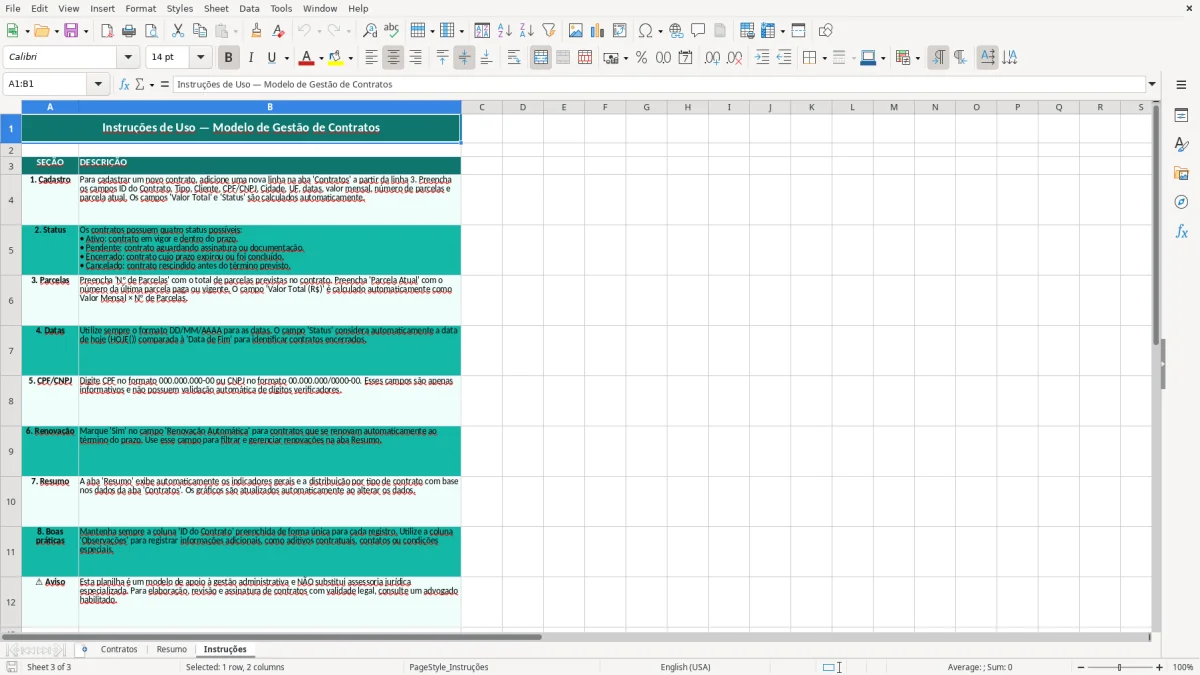Image resolution: width=1200 pixels, height=675 pixels.
Task: Open sidebar Navigator compass icon
Action: tap(1181, 202)
